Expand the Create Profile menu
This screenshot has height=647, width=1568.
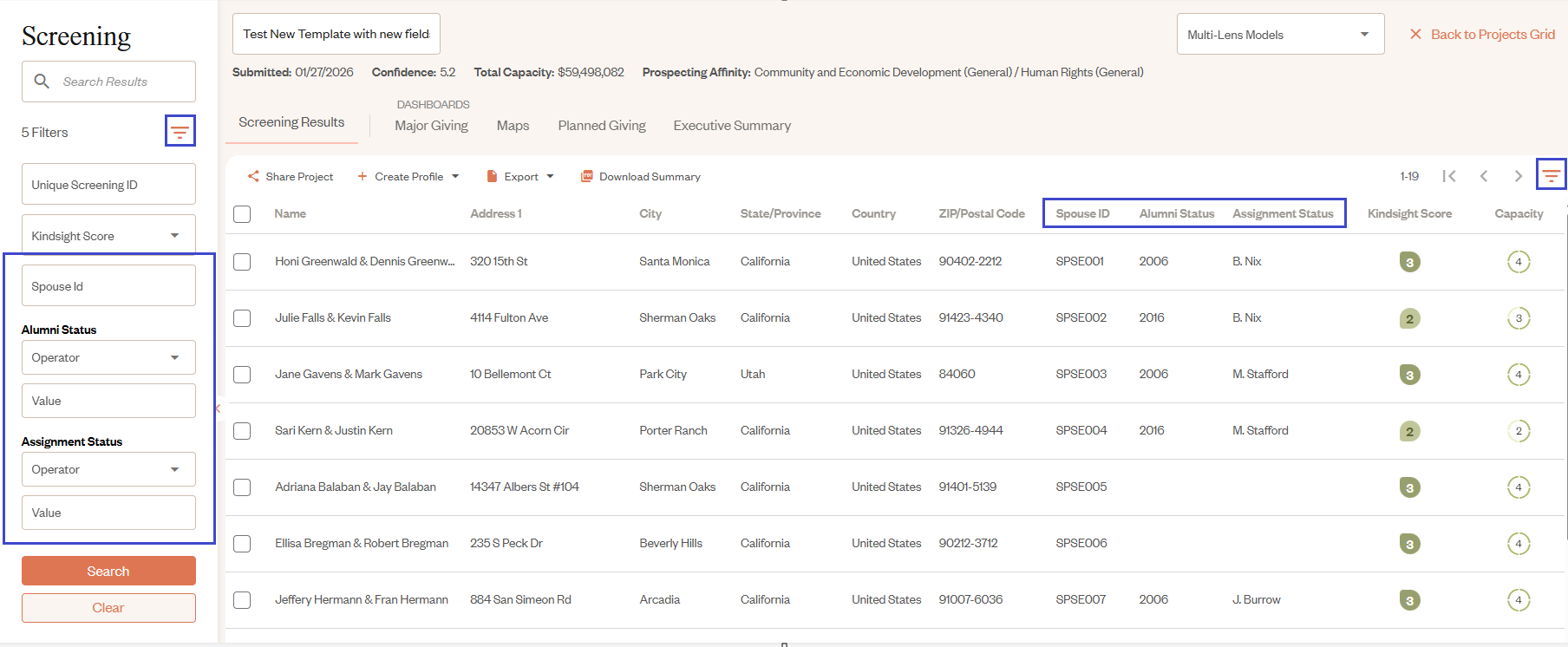point(408,176)
